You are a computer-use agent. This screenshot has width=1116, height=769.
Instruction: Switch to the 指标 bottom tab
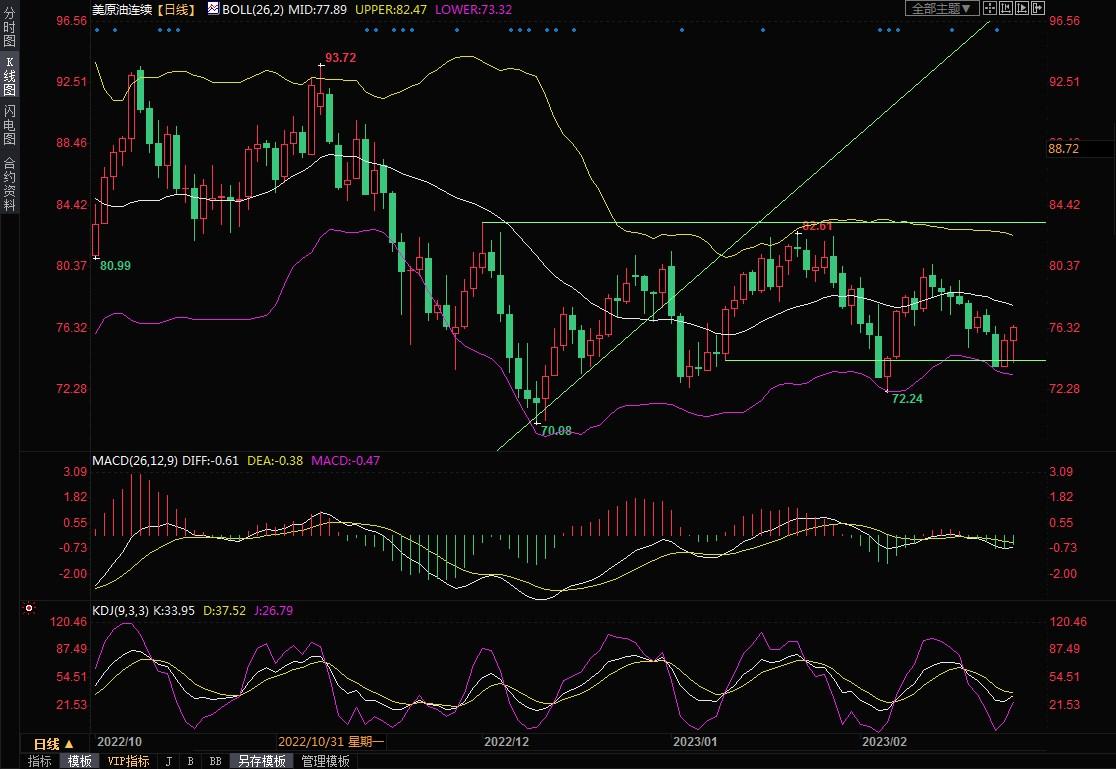click(40, 761)
